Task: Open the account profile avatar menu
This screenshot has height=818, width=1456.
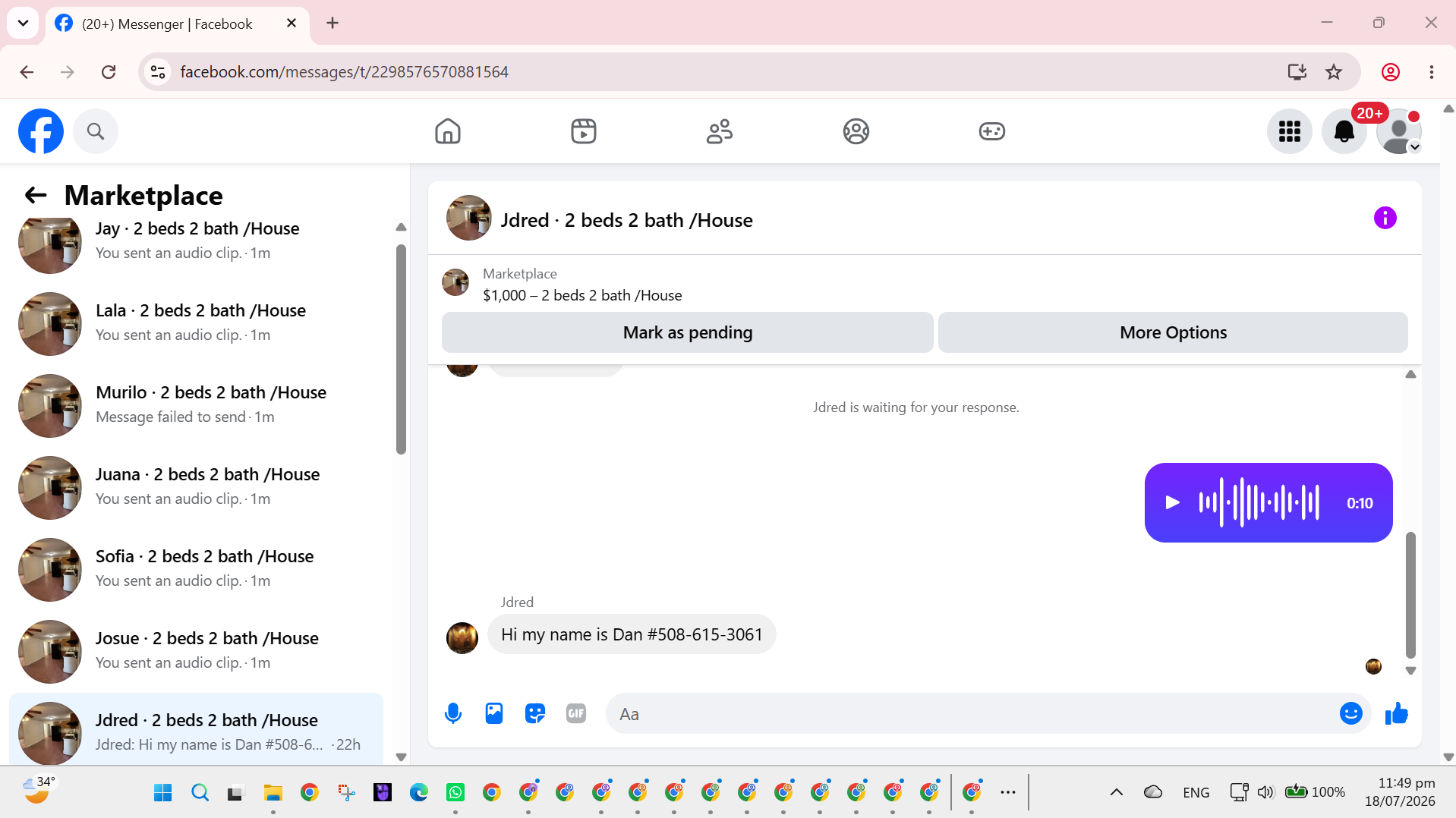Action: click(1399, 131)
